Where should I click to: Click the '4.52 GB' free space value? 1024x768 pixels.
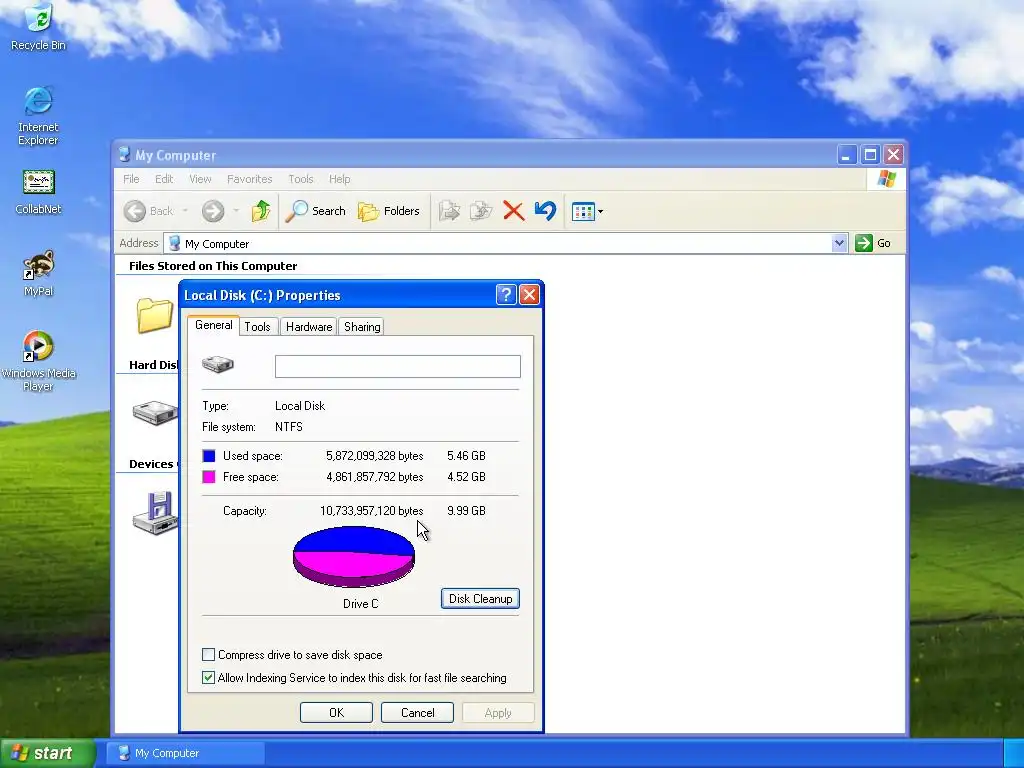coord(466,477)
